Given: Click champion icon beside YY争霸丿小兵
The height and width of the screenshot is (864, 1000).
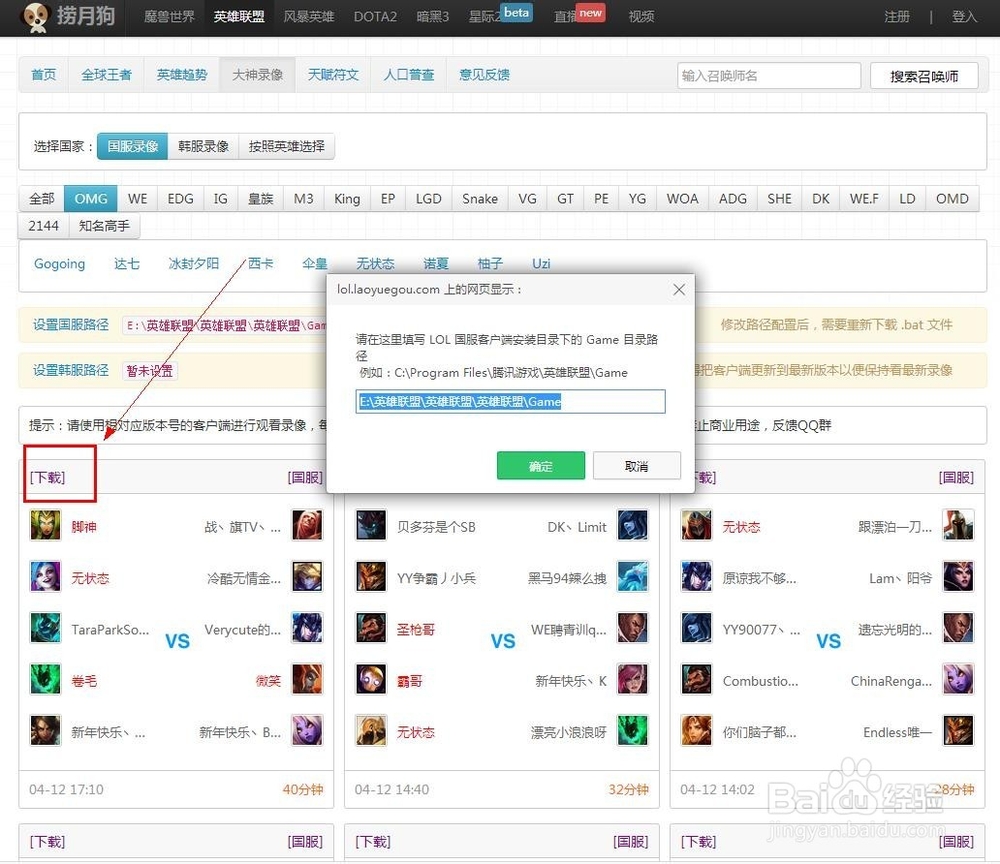Looking at the screenshot, I should click(371, 576).
